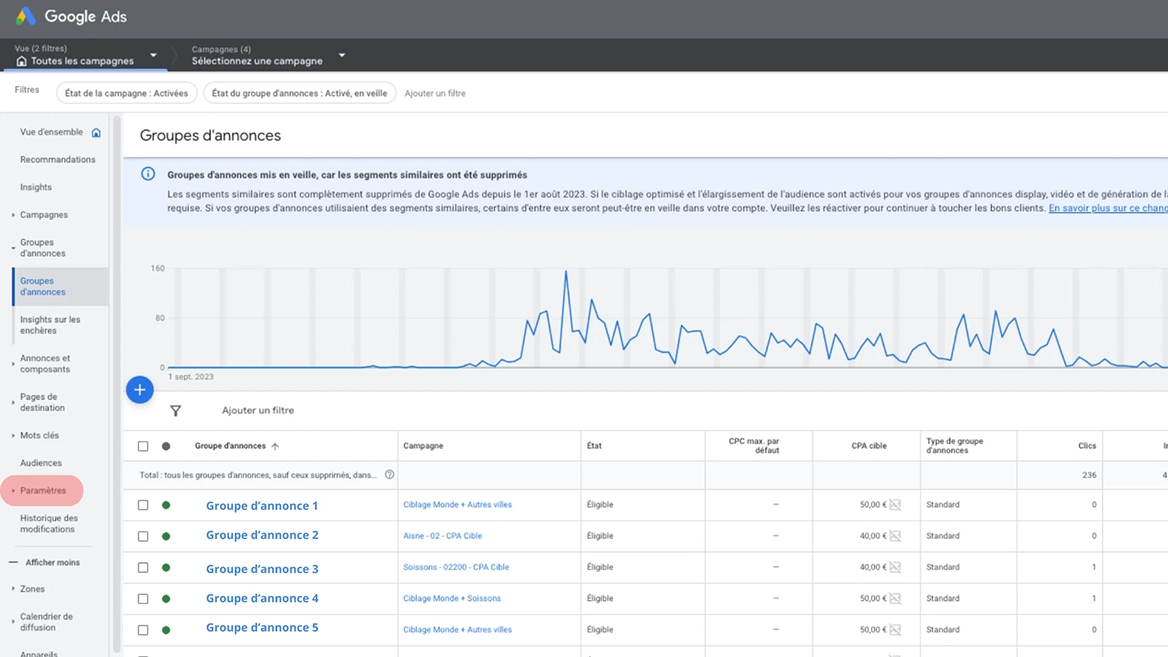Click the sidebar vertical scrollbar
1168x657 pixels.
[116, 384]
